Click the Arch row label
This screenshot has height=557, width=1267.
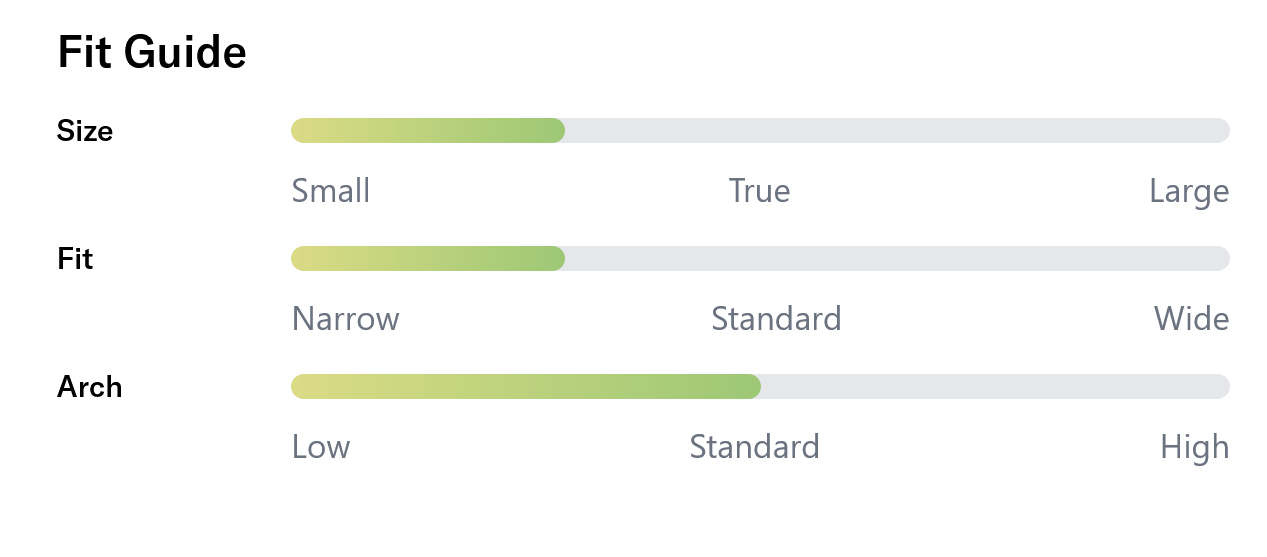coord(89,387)
